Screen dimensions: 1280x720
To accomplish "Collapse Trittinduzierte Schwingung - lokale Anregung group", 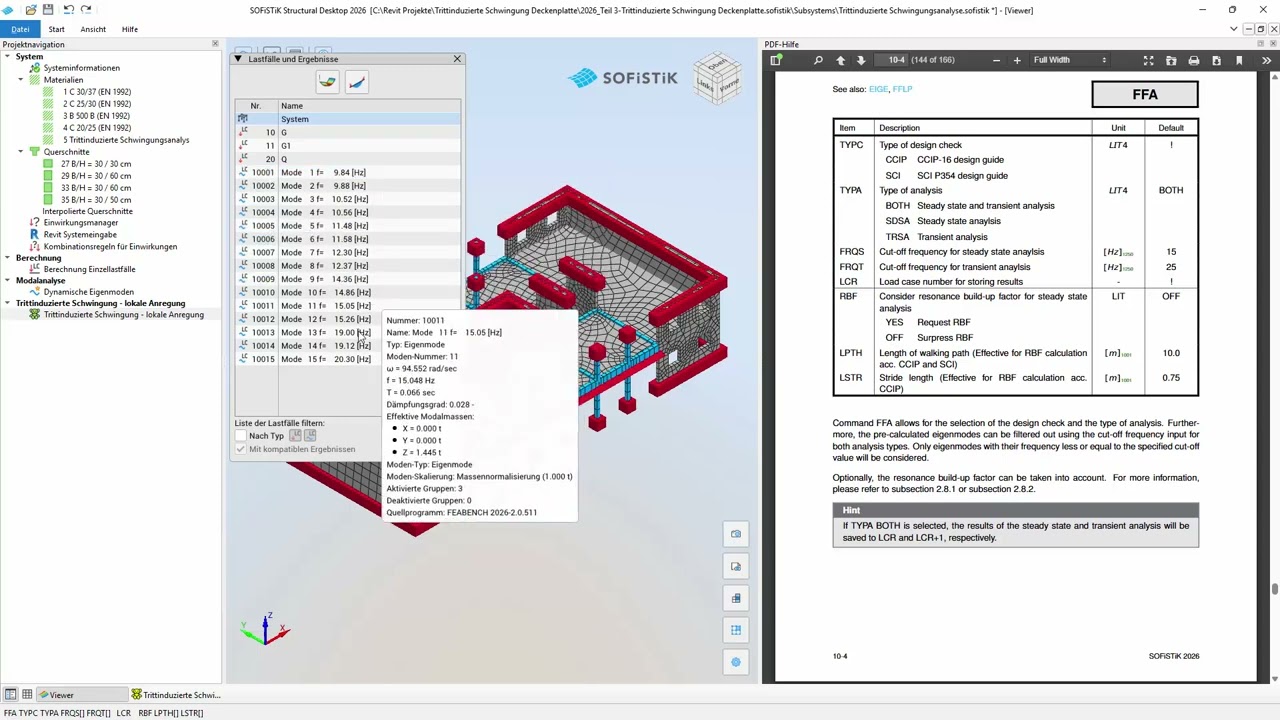I will pos(7,303).
